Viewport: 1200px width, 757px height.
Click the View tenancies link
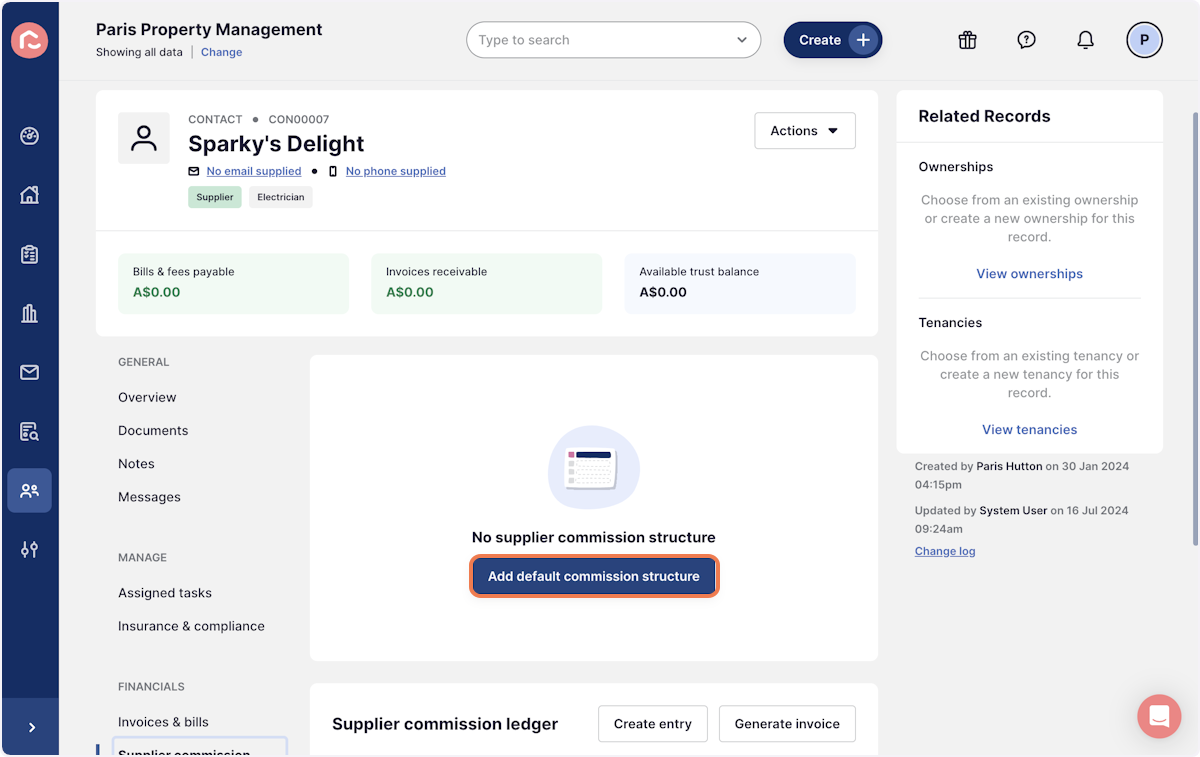pyautogui.click(x=1029, y=429)
